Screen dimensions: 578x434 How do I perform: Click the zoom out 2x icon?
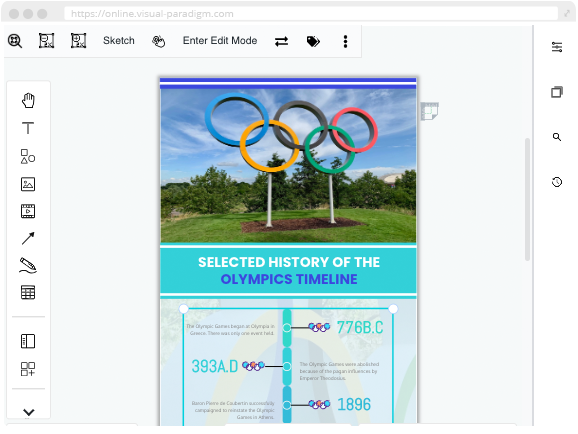click(x=47, y=41)
